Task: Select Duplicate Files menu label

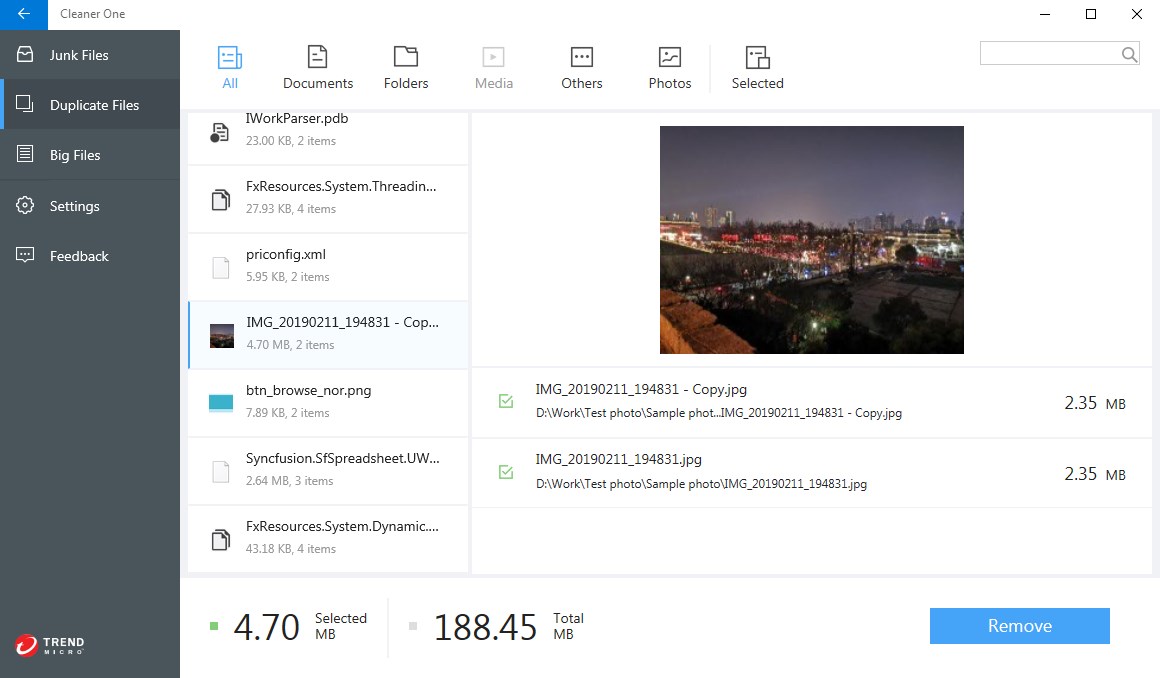Action: click(x=94, y=105)
